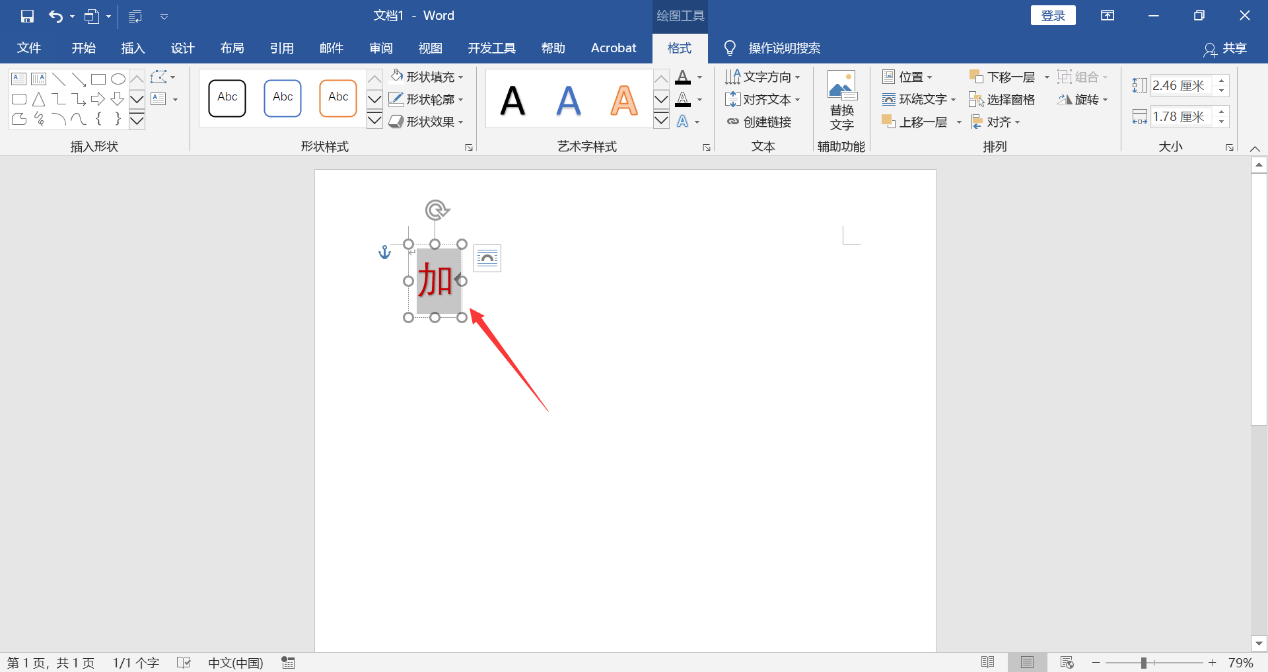Click the text outline A icon
Screen dimensions: 1268x672
683,99
